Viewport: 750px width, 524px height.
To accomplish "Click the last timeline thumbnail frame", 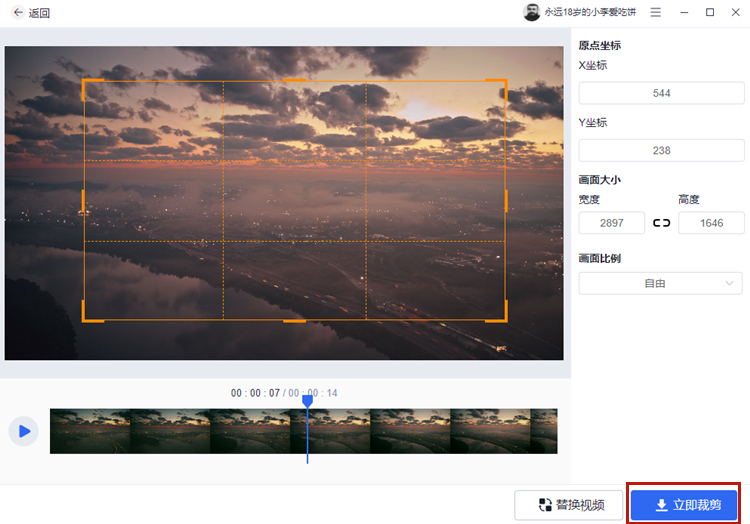I will [x=544, y=431].
